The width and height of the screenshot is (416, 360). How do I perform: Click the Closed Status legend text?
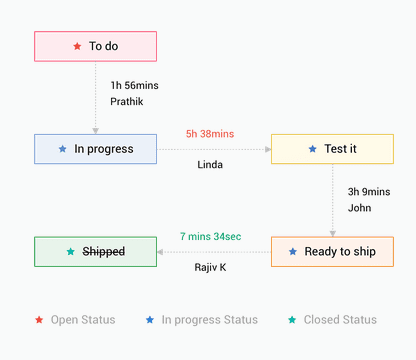[340, 320]
